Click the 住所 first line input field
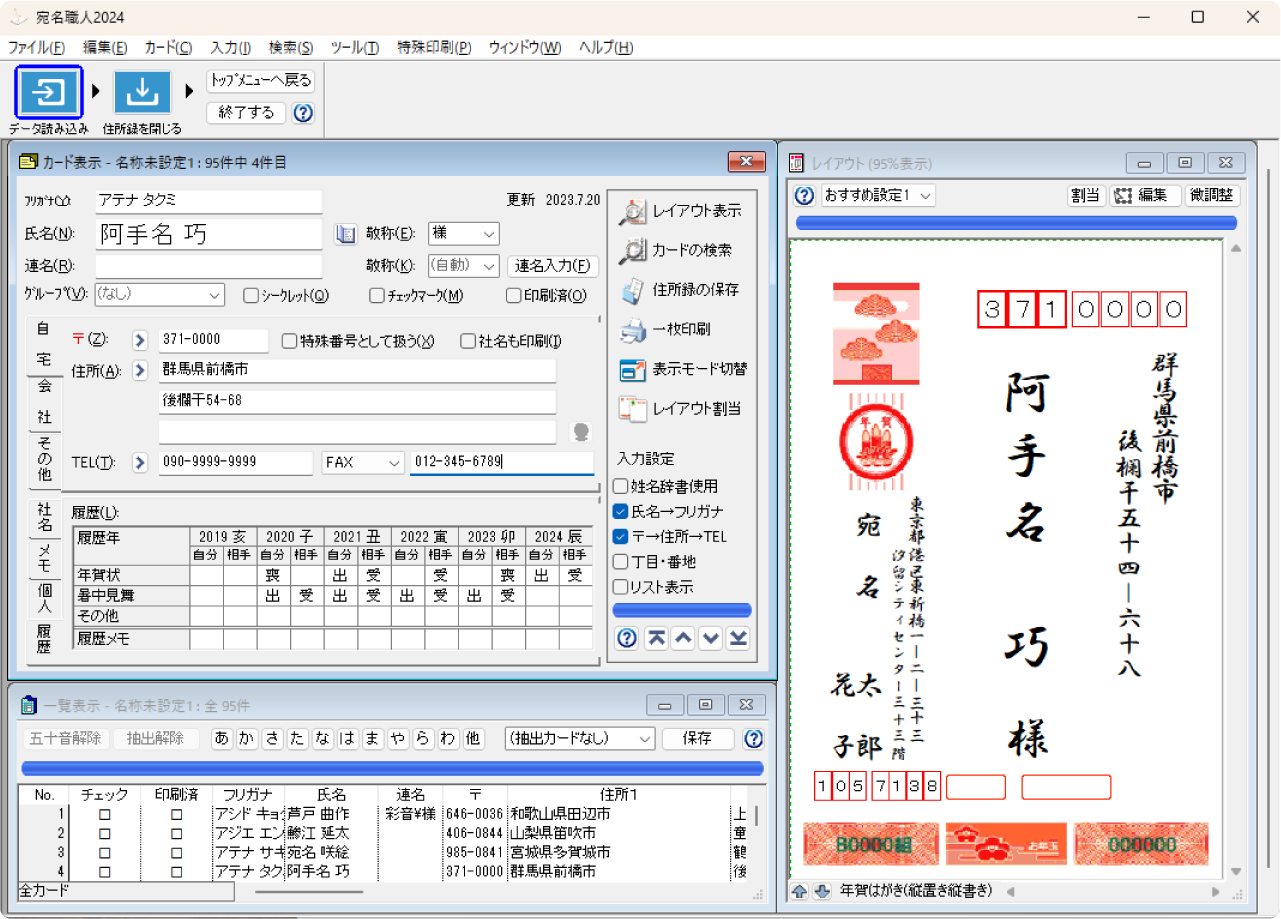 coord(358,370)
